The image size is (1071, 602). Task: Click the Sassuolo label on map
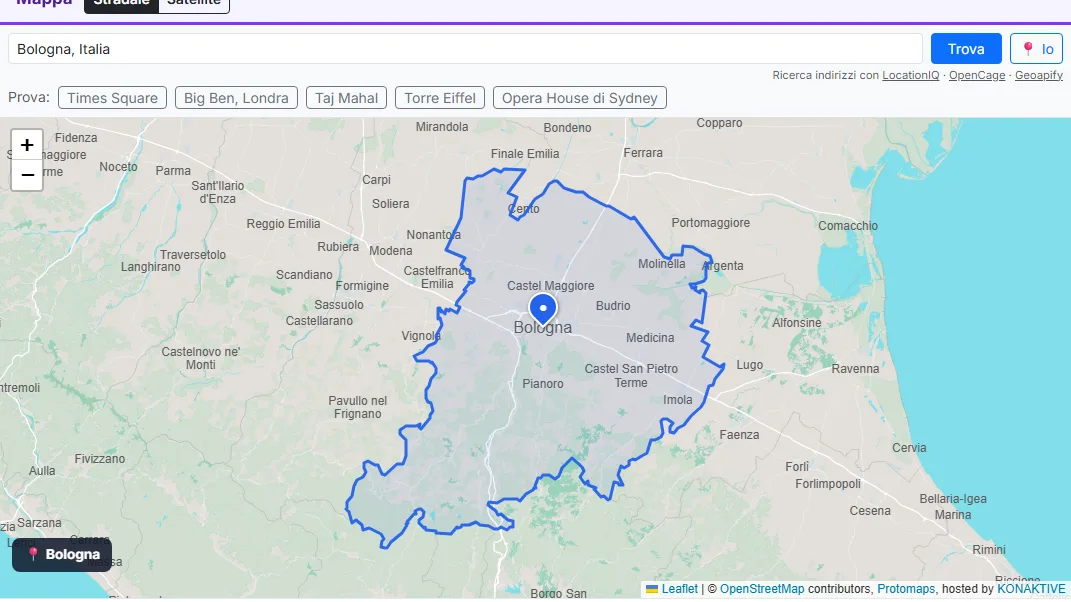339,305
